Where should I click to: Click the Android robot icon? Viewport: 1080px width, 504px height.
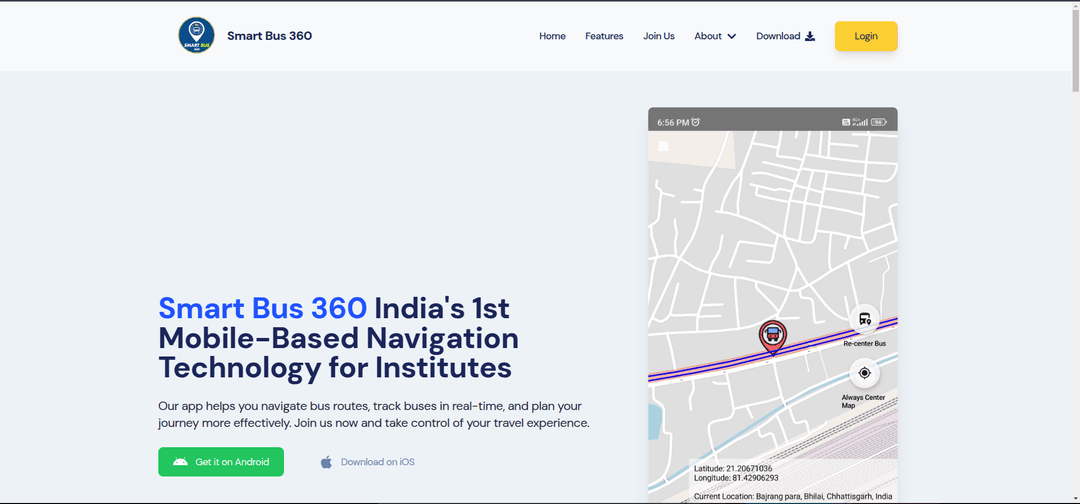pyautogui.click(x=180, y=462)
